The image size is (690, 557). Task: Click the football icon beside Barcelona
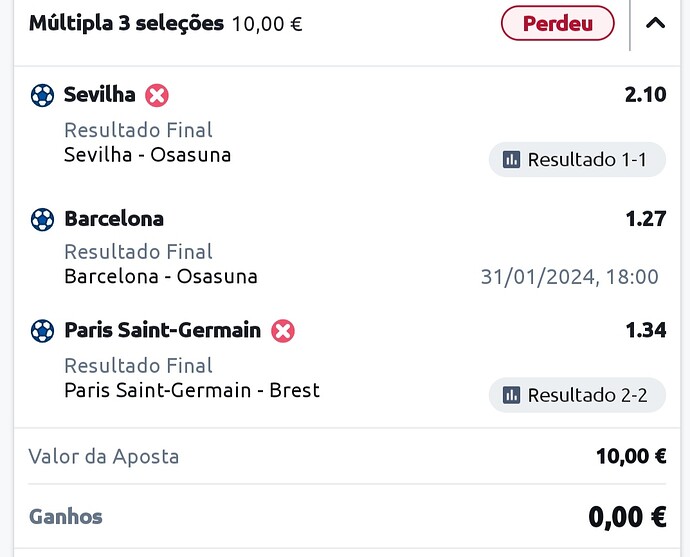pos(42,219)
